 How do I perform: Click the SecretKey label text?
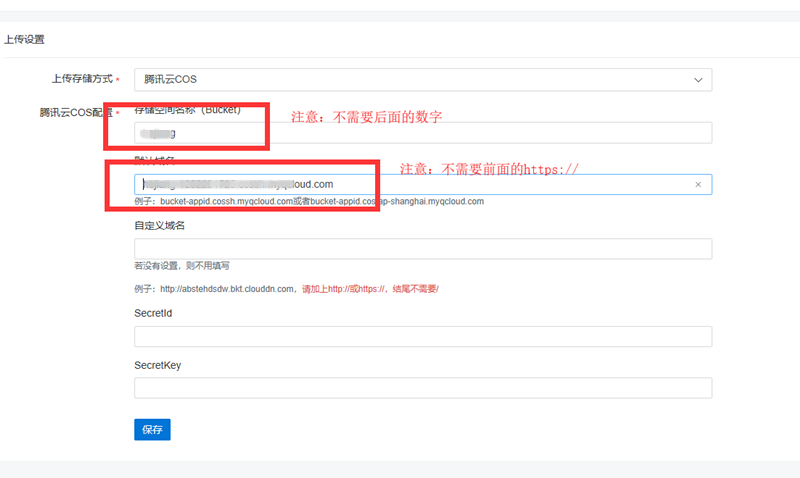tap(158, 365)
